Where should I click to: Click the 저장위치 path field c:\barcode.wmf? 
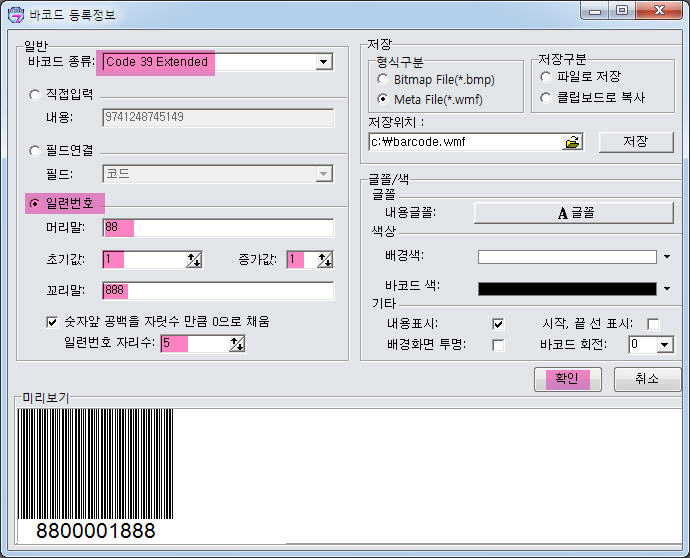point(466,142)
